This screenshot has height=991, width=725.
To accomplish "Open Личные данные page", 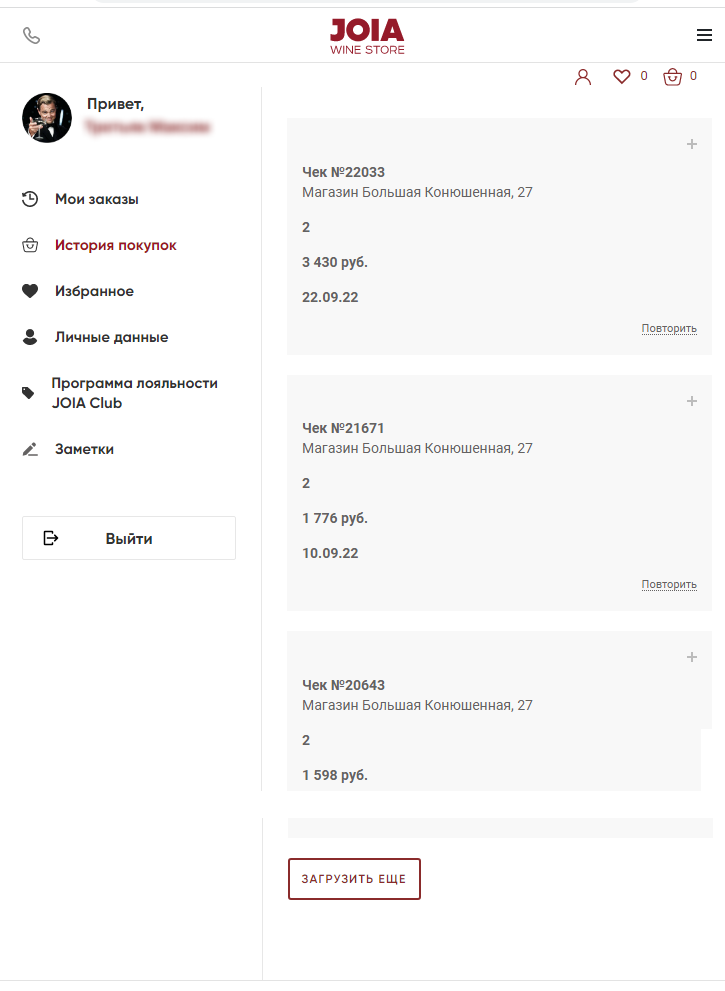I will 111,337.
